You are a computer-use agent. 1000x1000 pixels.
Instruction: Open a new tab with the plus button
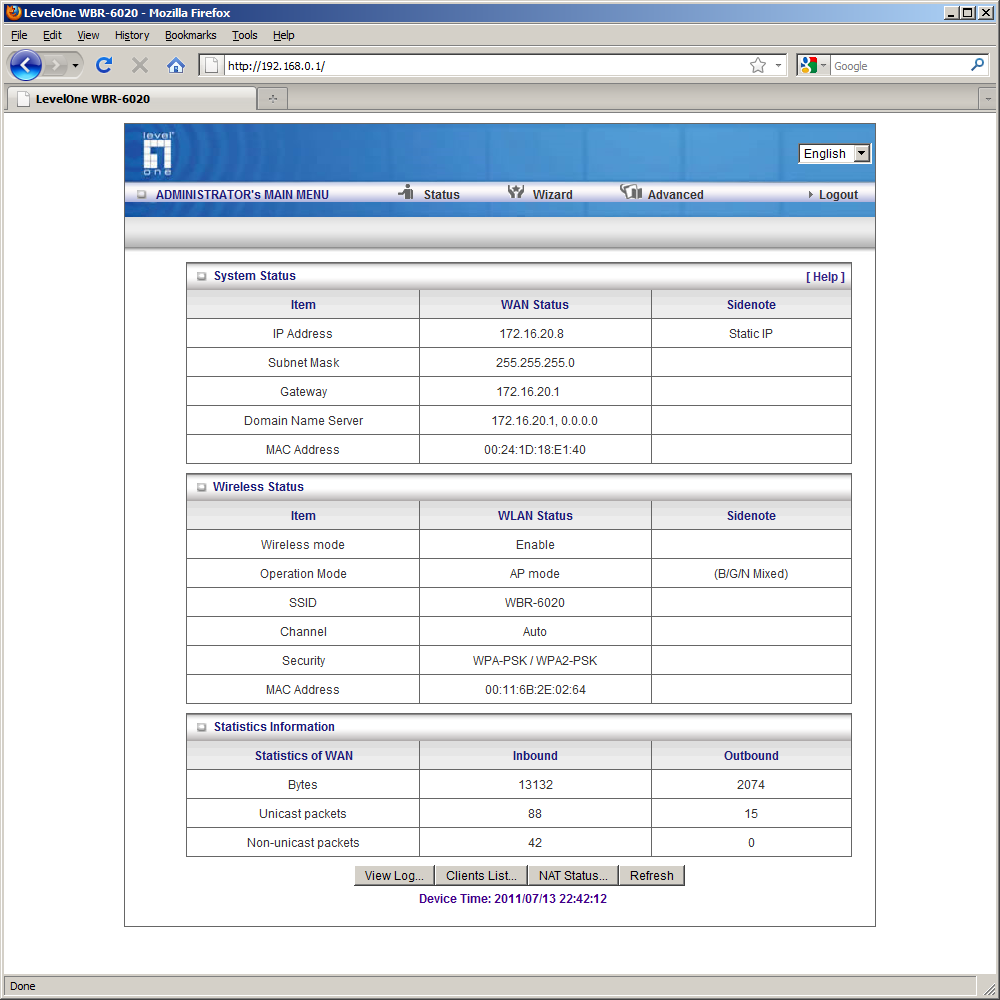tap(272, 99)
